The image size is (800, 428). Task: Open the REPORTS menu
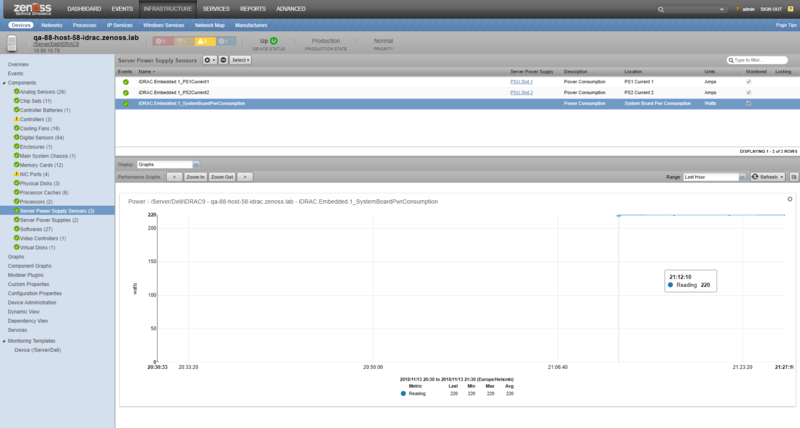coord(253,9)
